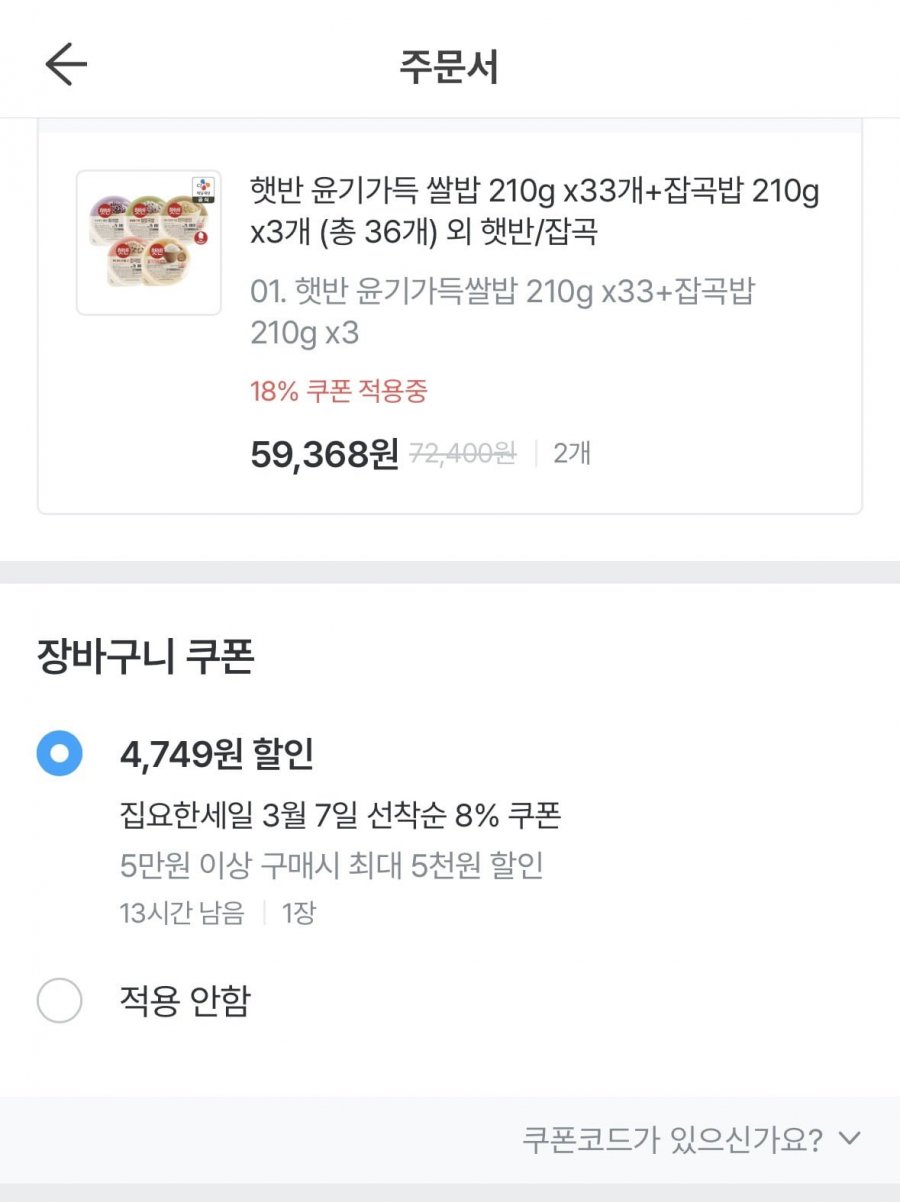Click the chevron beside 쿠폰코드가 있으신가요?
This screenshot has height=1202, width=900.
(x=849, y=1138)
